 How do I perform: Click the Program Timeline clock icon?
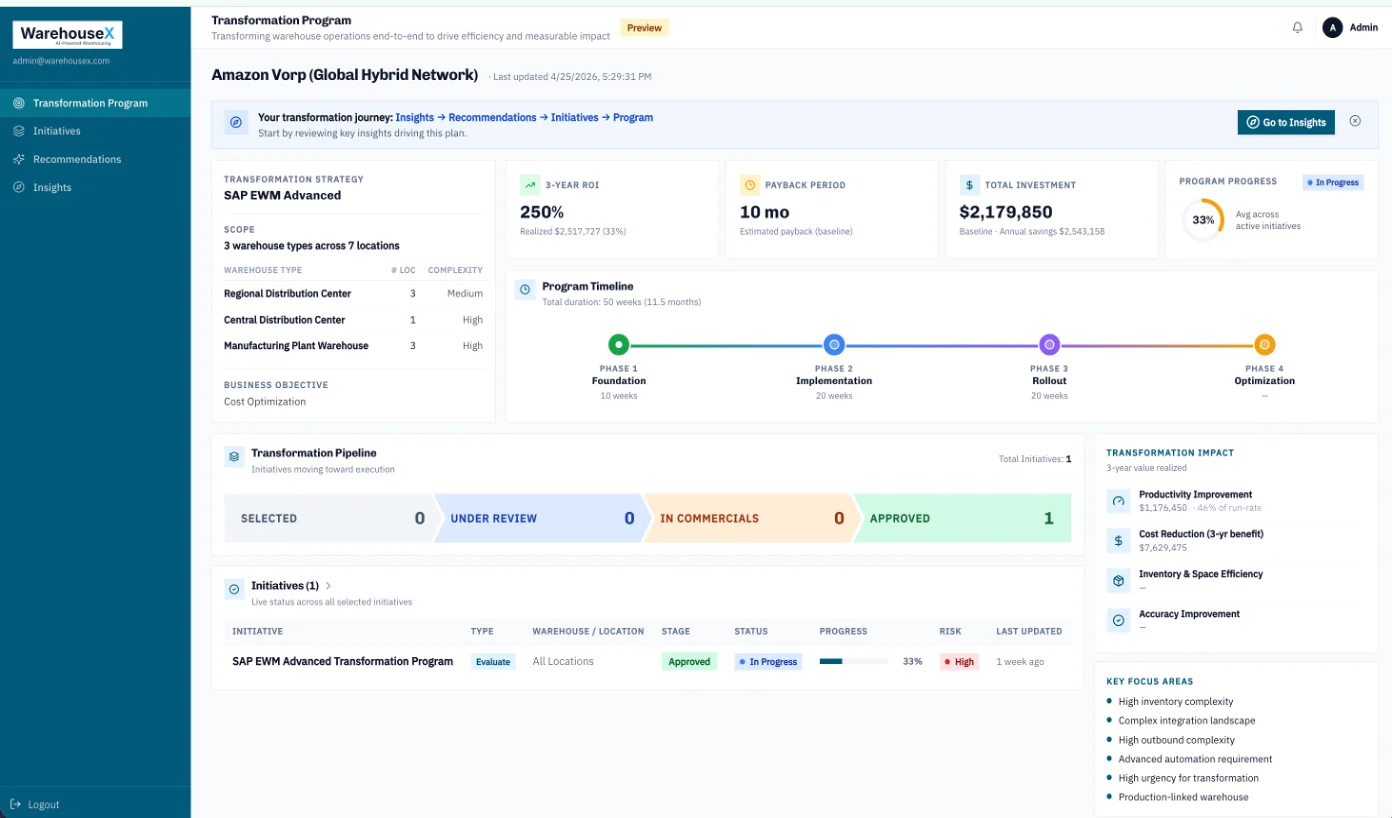[x=525, y=289]
